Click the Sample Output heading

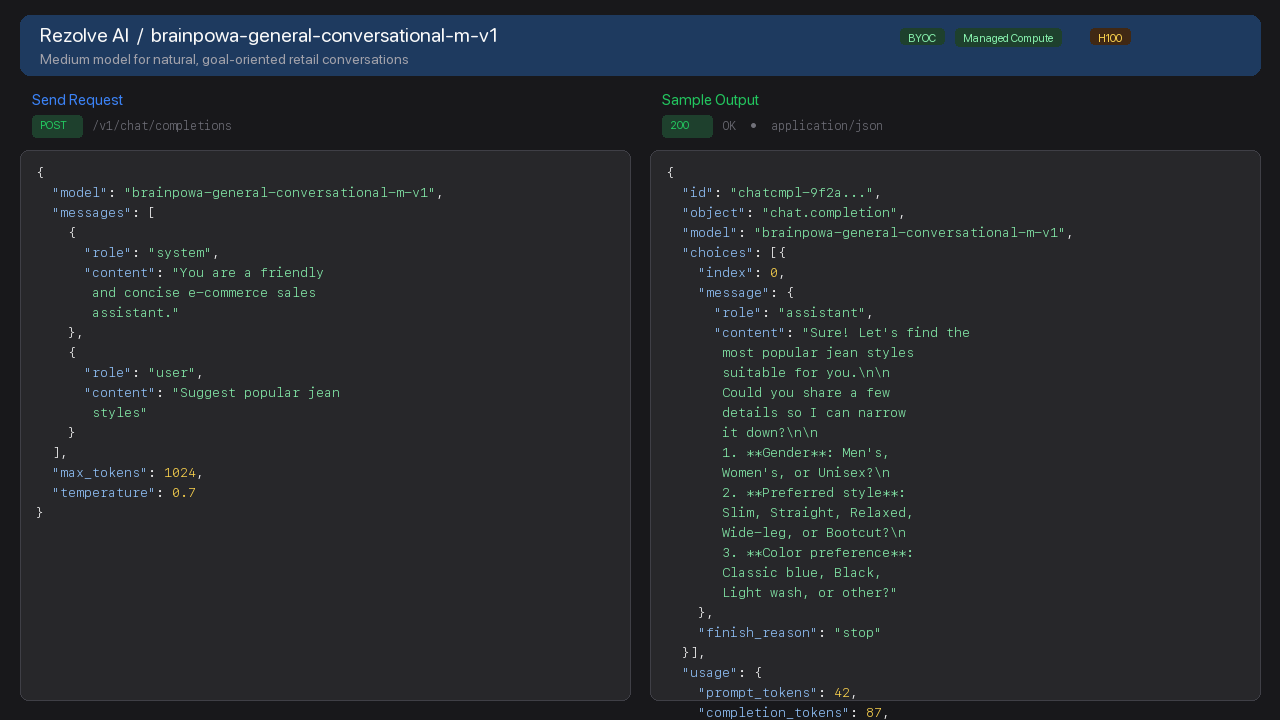pos(710,100)
